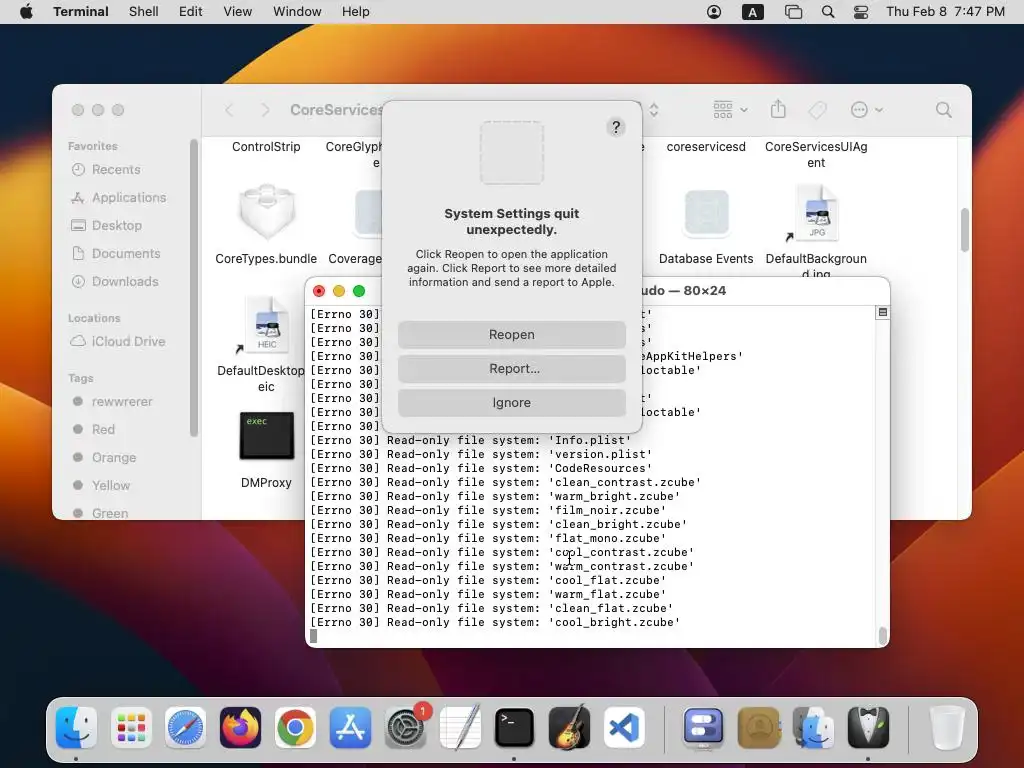Click the user account icon in menu bar

(x=714, y=12)
